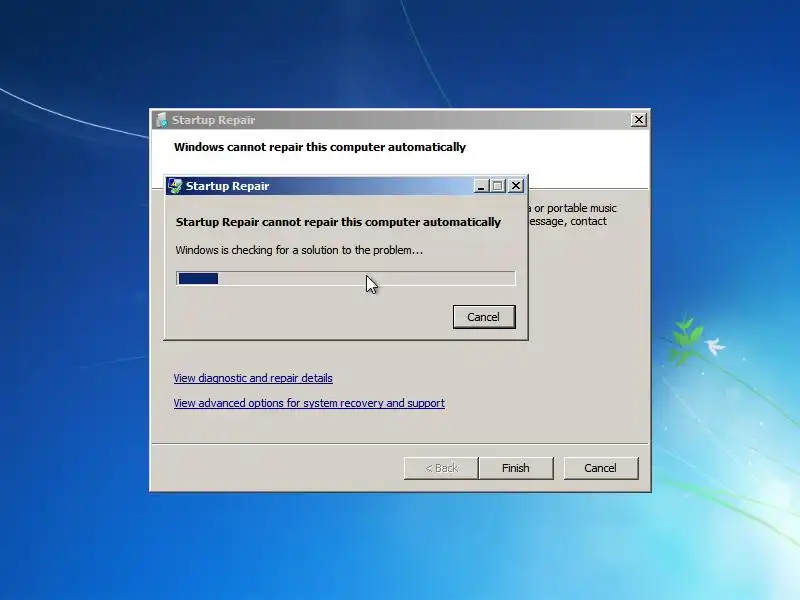
Task: Click 'Startup Repair cannot repair this computer' heading
Action: [338, 222]
